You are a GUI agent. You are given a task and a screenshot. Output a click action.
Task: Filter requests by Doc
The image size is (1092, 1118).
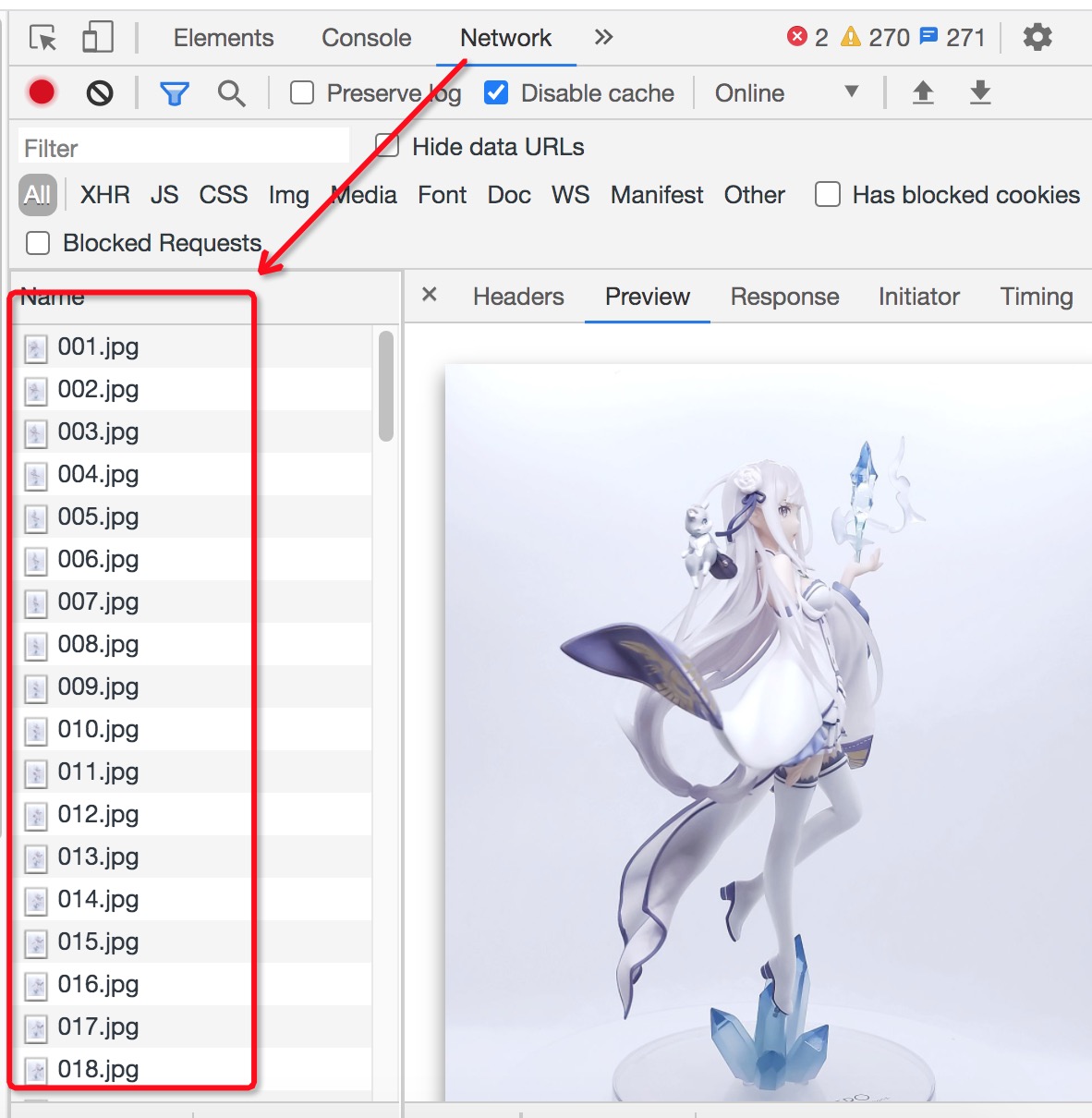point(509,195)
